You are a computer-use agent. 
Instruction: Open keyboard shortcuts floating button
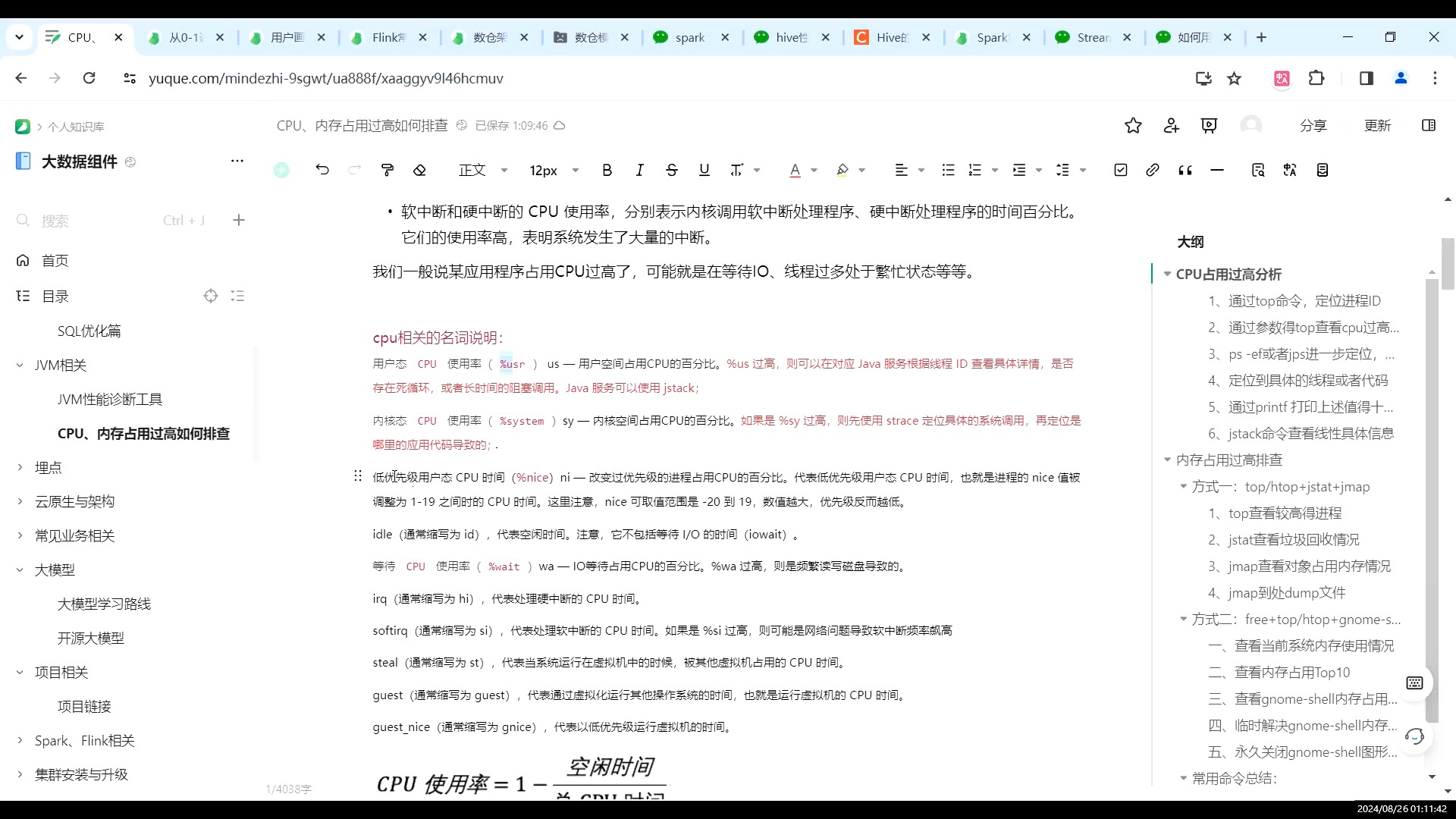point(1414,682)
